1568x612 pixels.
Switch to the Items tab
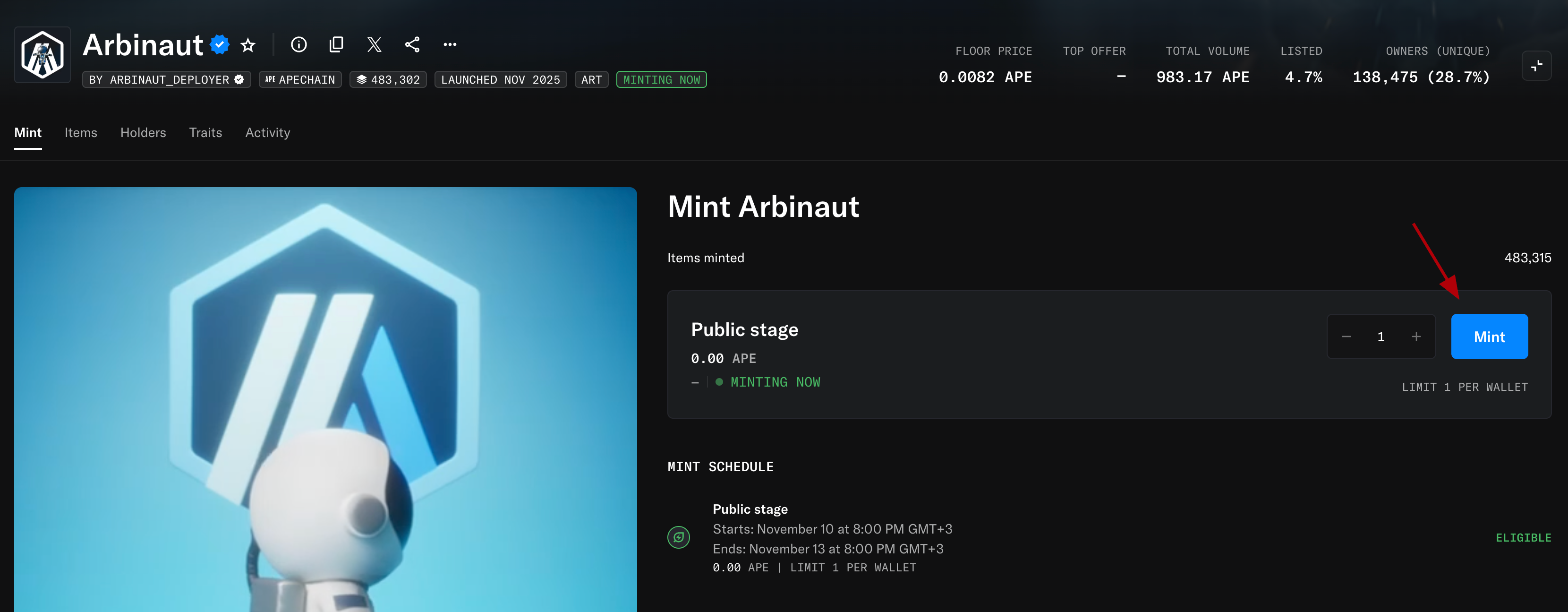81,133
